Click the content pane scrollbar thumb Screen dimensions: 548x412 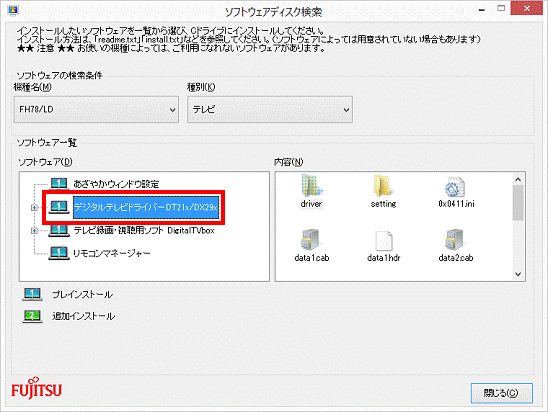click(518, 203)
